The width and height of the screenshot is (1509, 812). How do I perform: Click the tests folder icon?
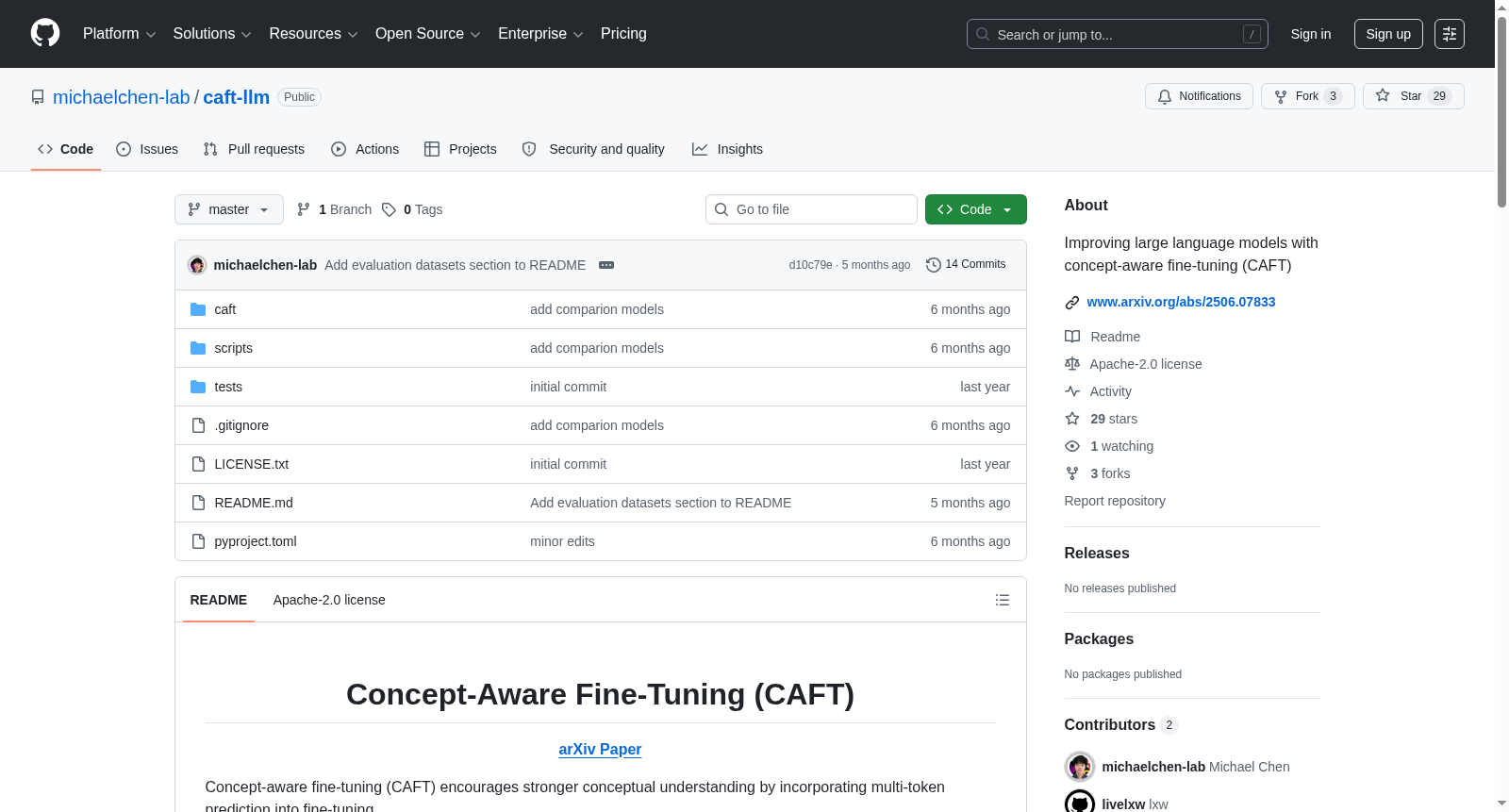pyautogui.click(x=198, y=387)
